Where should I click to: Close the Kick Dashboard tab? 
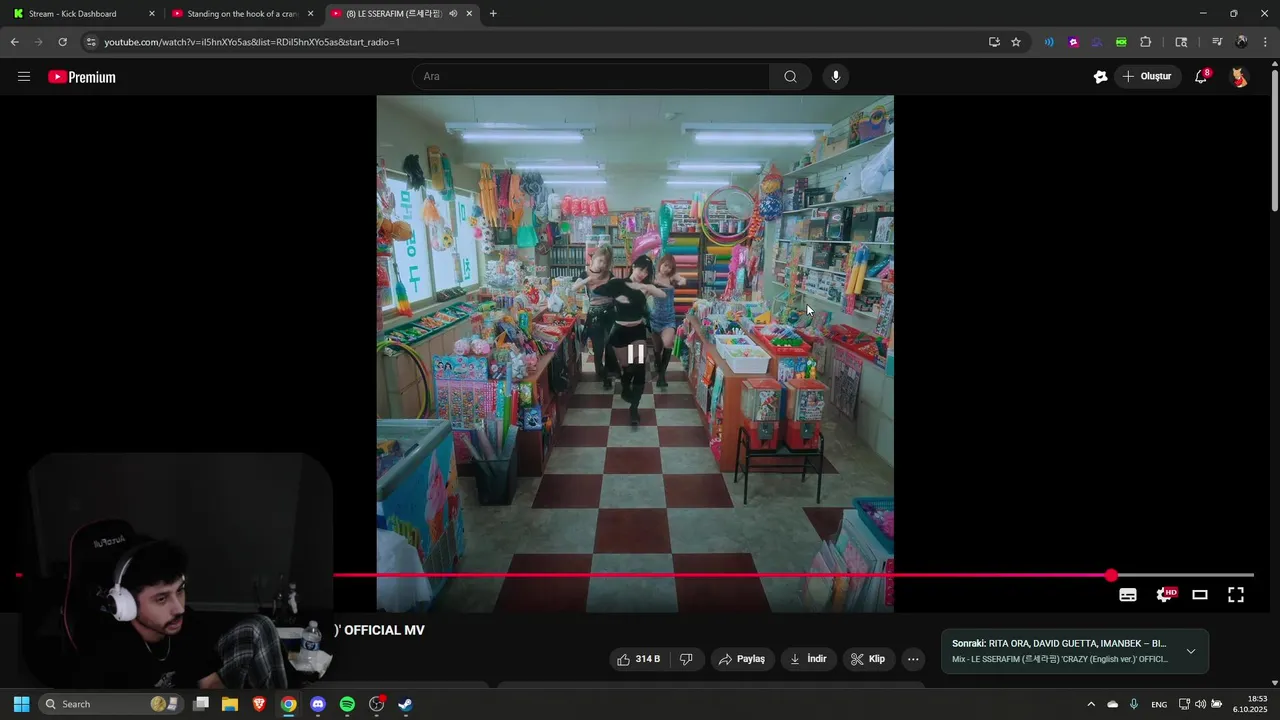[x=152, y=14]
